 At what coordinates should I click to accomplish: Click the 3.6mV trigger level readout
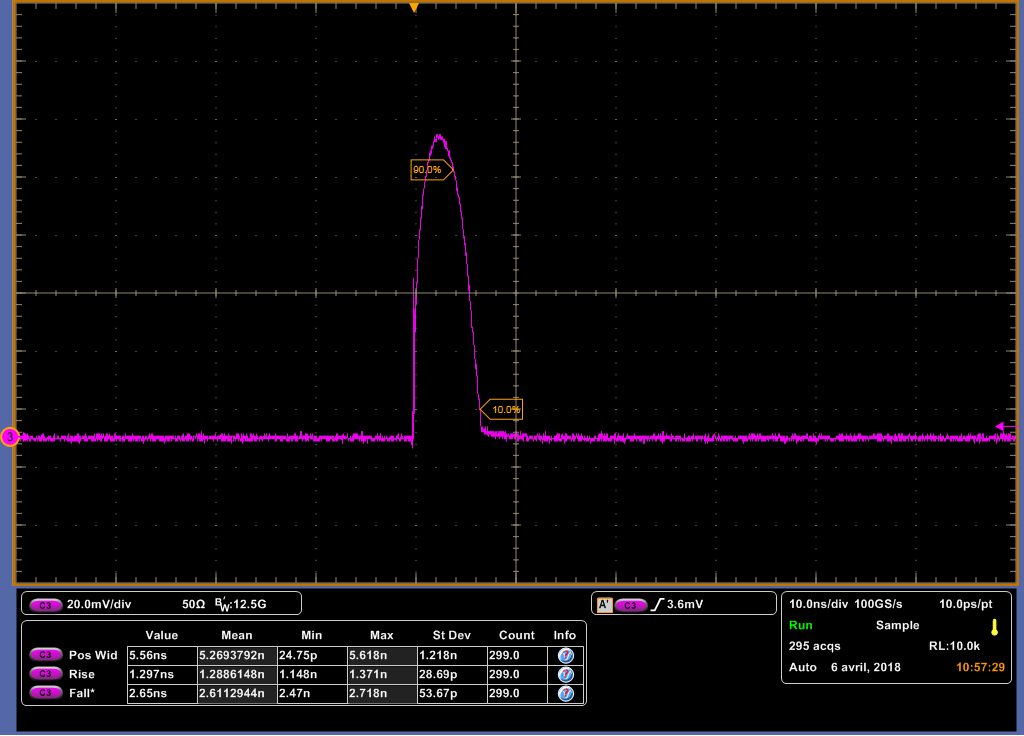click(x=684, y=603)
